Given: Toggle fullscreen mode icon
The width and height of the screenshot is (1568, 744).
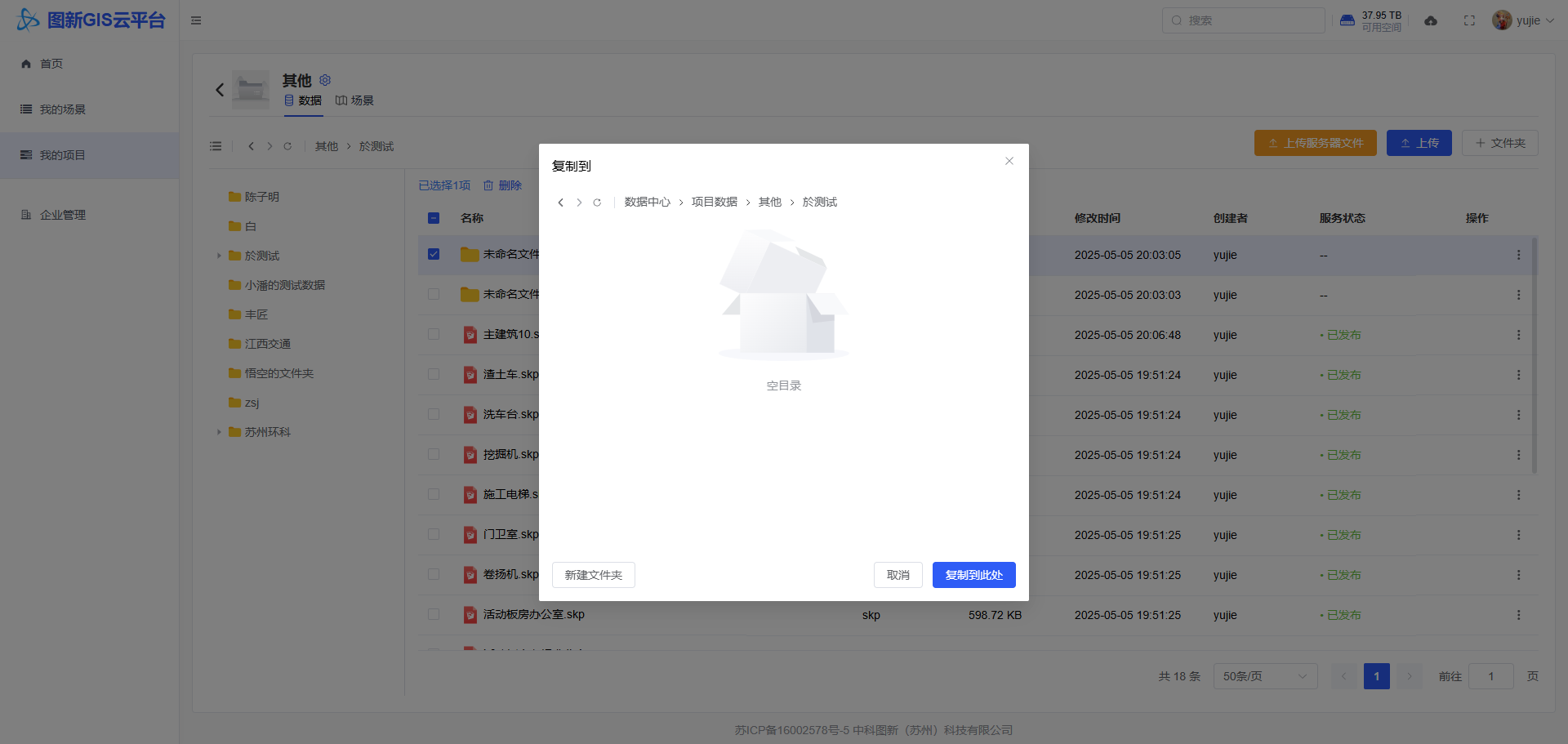Looking at the screenshot, I should click(1469, 20).
